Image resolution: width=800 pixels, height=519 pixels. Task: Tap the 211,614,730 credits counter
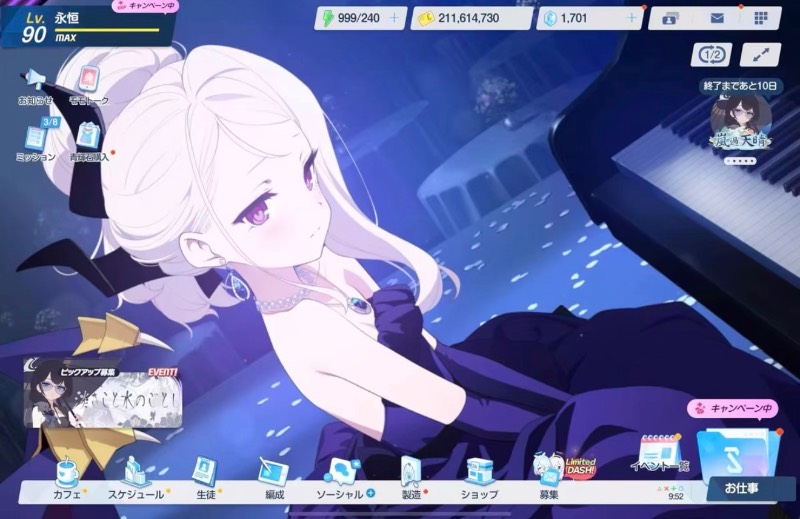[471, 18]
